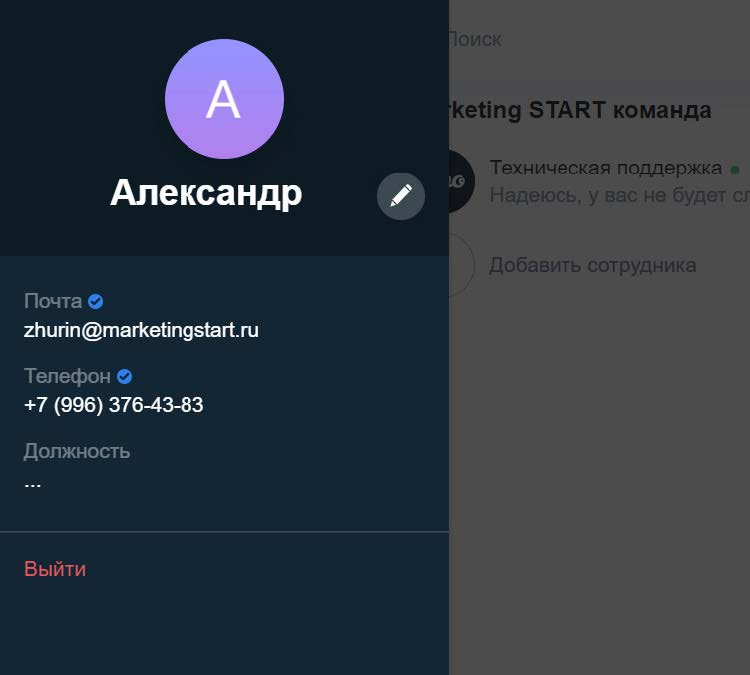
Task: Click the Почта label
Action: click(x=53, y=301)
